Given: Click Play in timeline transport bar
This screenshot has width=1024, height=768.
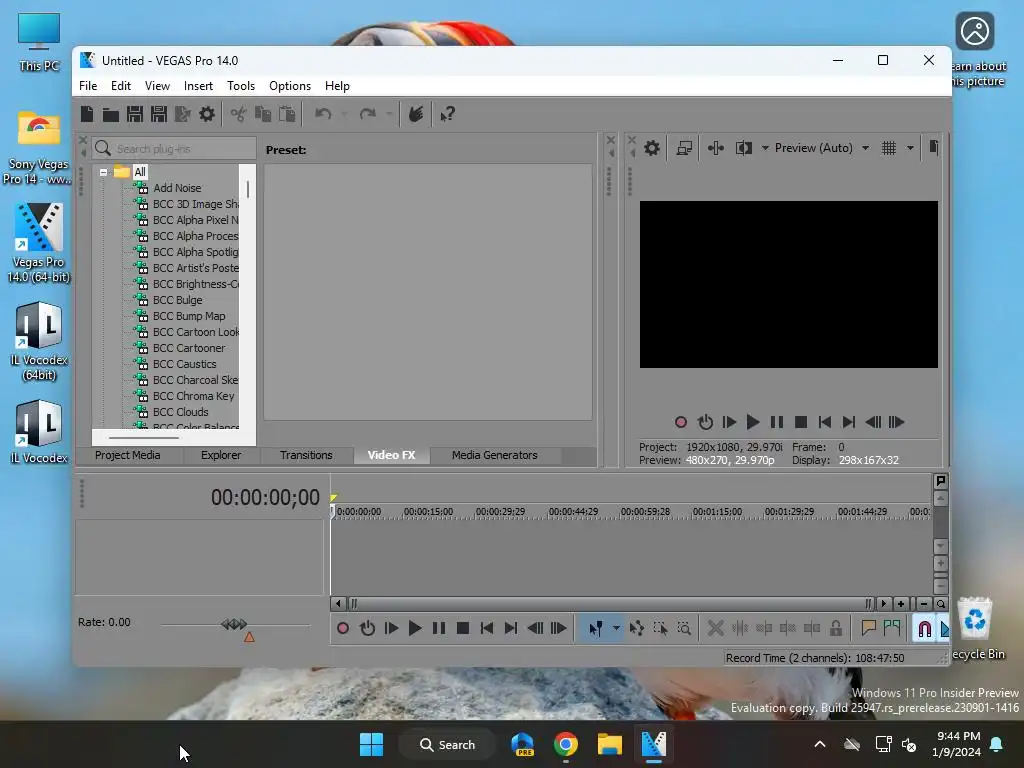Looking at the screenshot, I should (x=415, y=628).
